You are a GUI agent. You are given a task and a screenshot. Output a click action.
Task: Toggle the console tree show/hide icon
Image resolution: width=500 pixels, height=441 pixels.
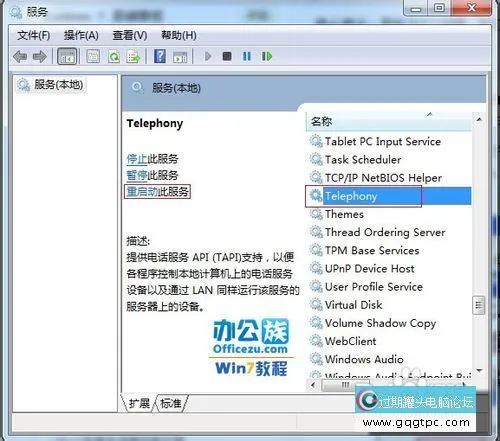67,56
